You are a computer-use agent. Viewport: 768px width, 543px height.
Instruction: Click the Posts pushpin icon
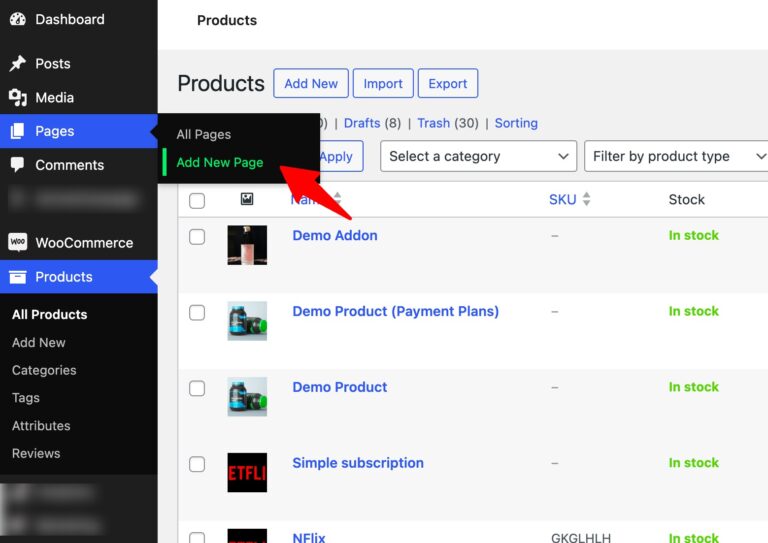[x=17, y=63]
